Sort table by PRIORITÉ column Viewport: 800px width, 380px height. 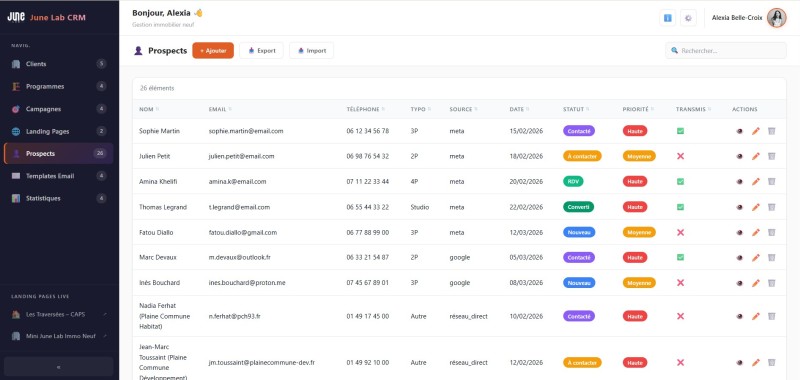tap(638, 109)
